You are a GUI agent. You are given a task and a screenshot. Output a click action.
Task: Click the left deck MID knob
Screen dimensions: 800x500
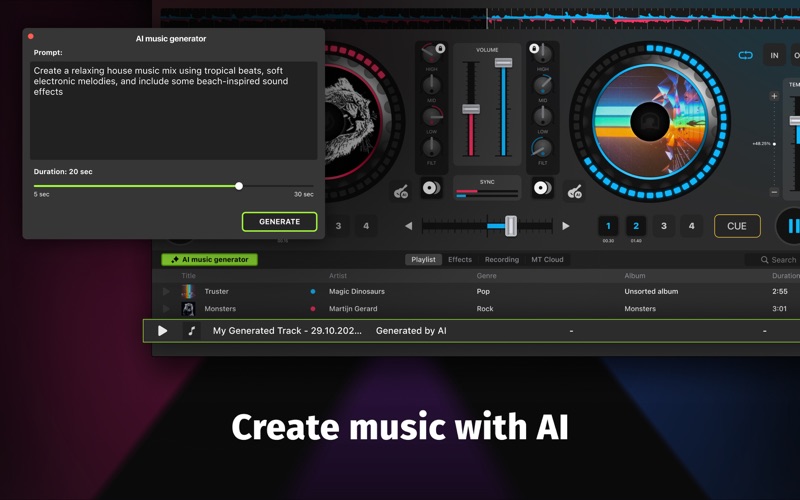point(432,84)
